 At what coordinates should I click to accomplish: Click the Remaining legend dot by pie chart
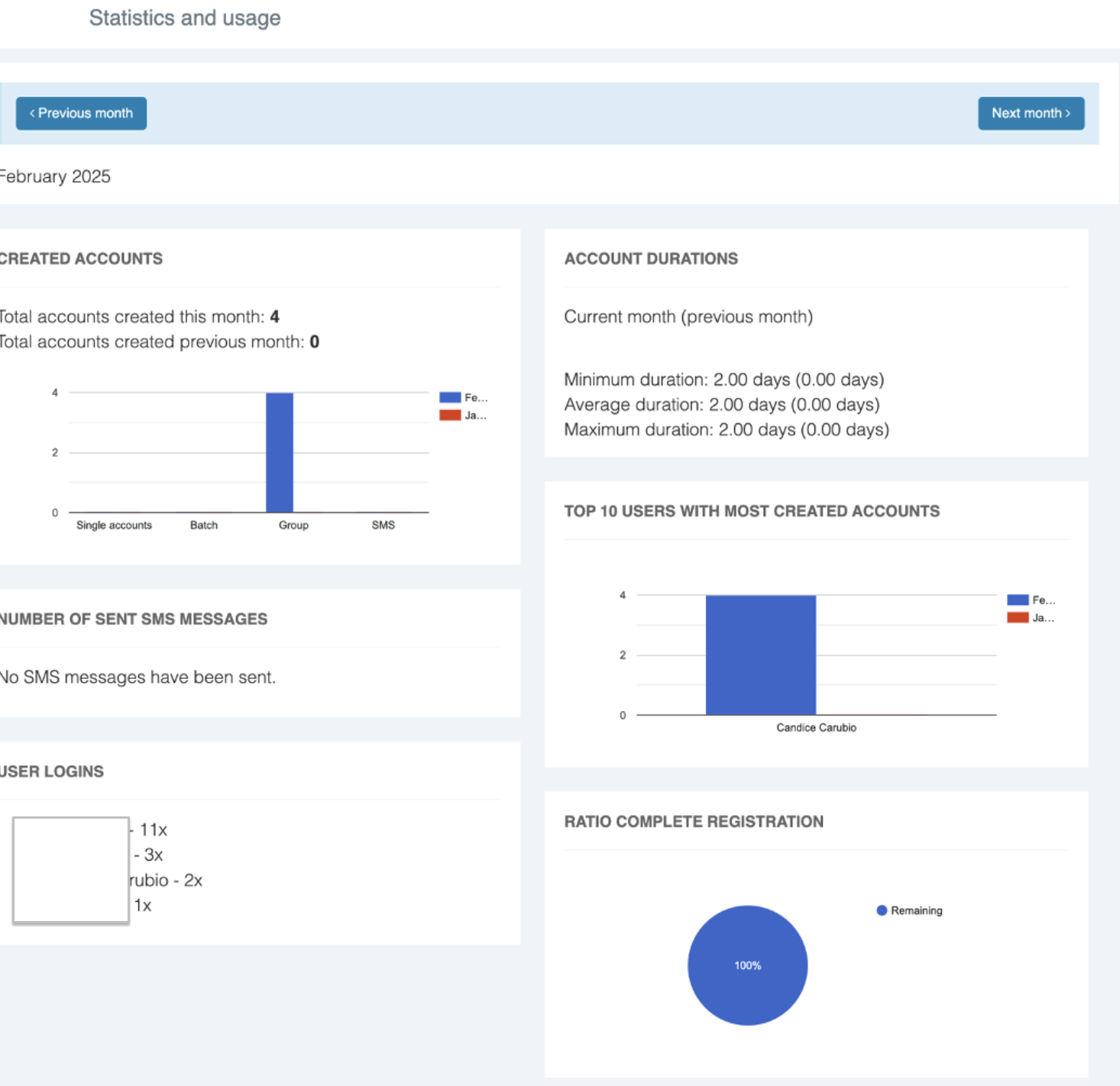tap(882, 910)
